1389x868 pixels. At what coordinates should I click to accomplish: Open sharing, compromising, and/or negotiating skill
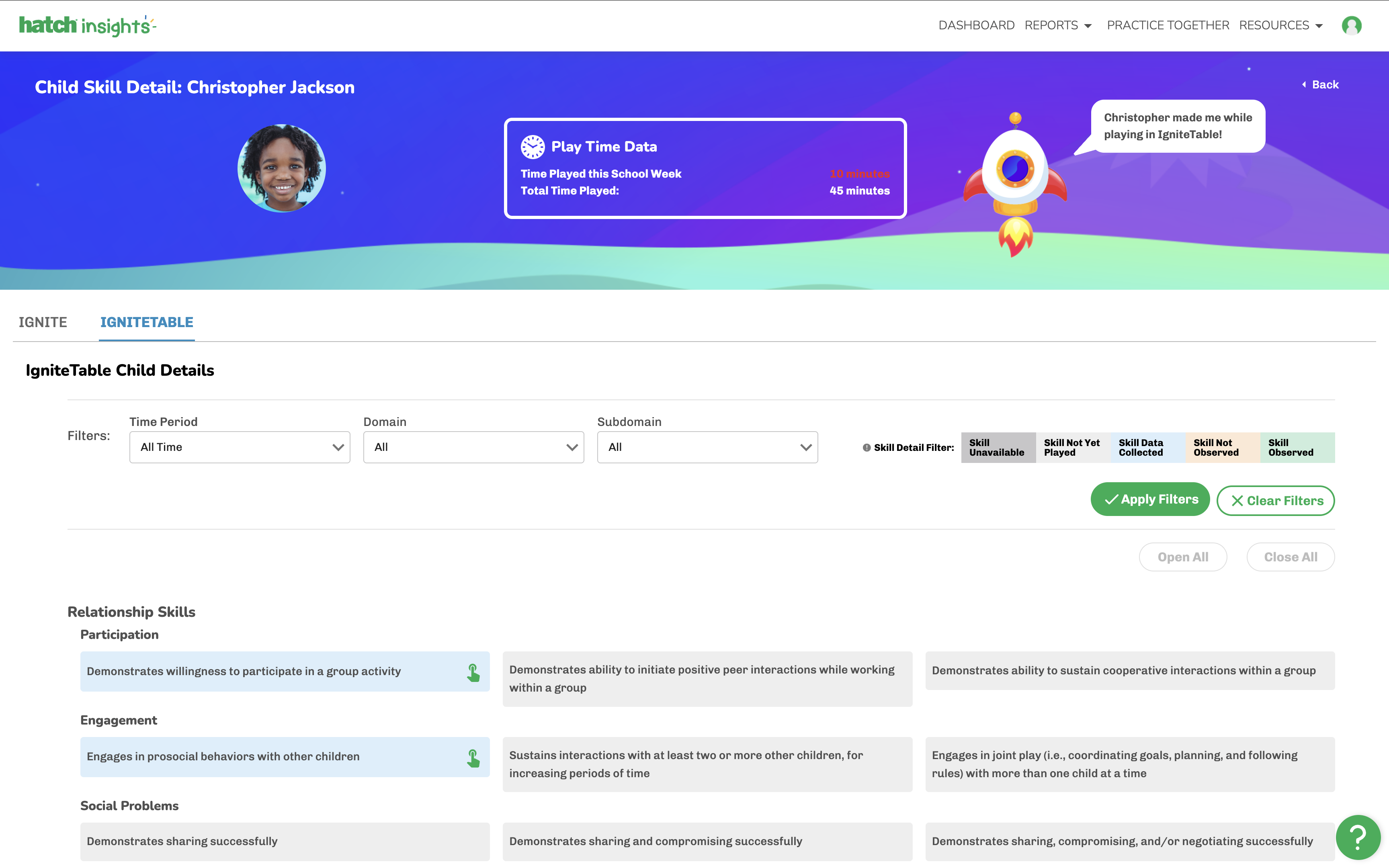(1129, 841)
